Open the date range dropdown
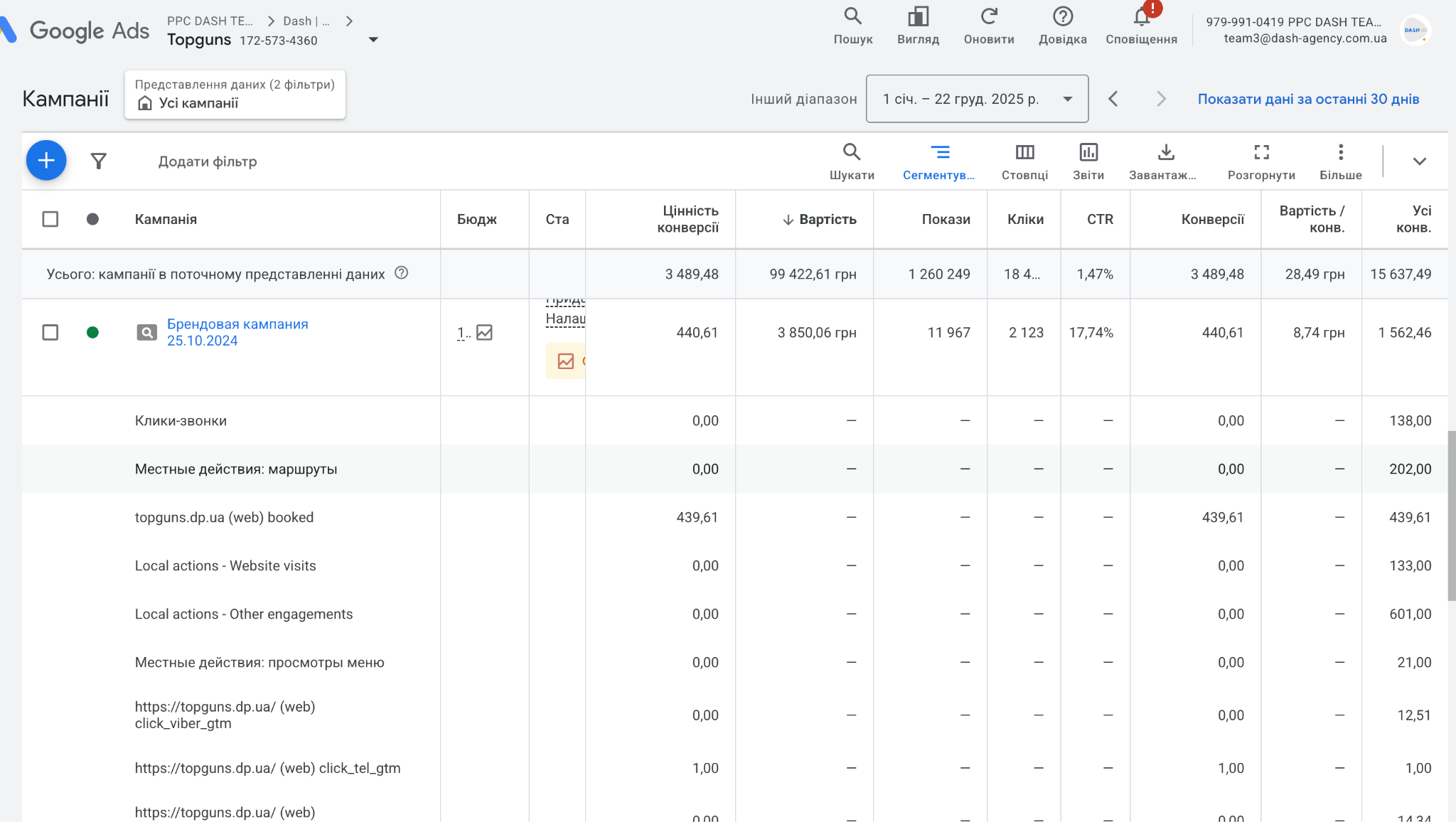Screen dimensions: 1456x822 click(977, 99)
